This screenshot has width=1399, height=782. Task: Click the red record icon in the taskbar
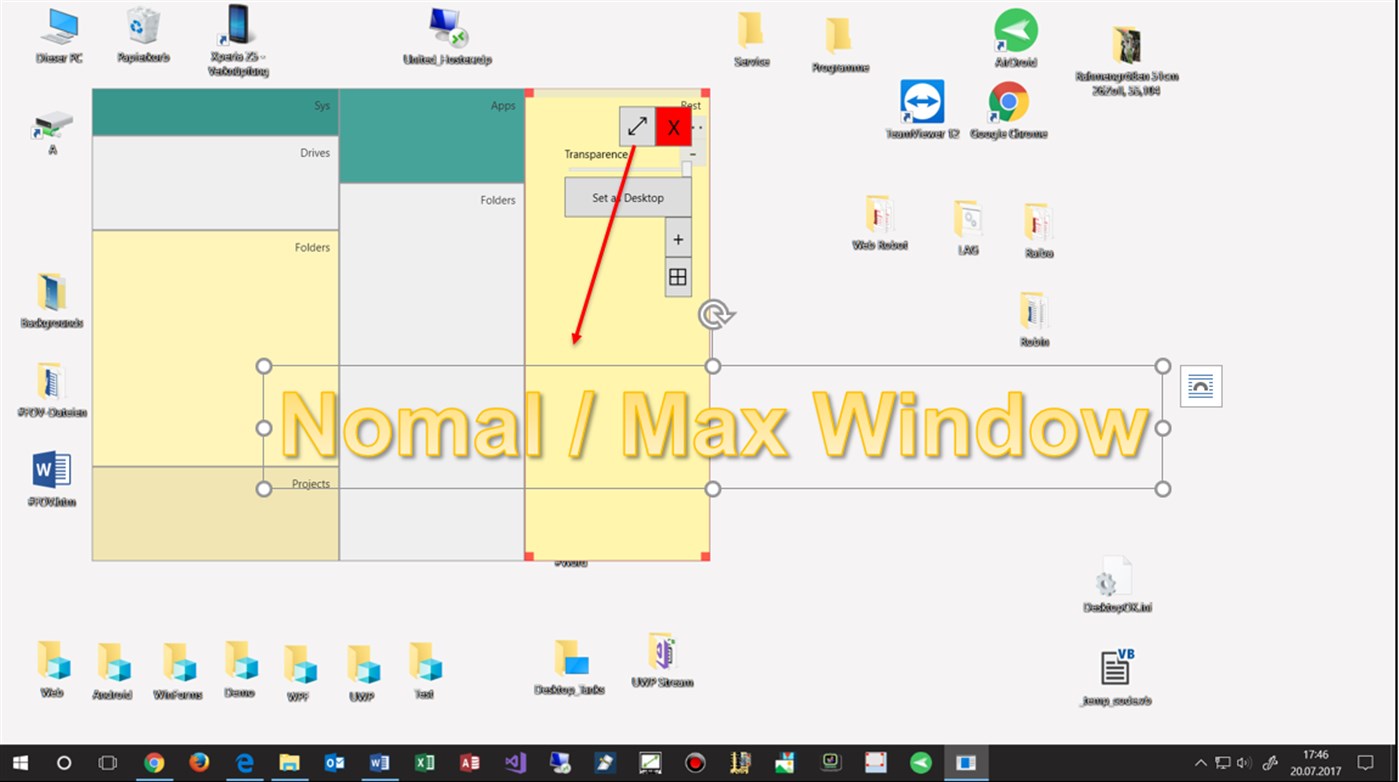[694, 763]
